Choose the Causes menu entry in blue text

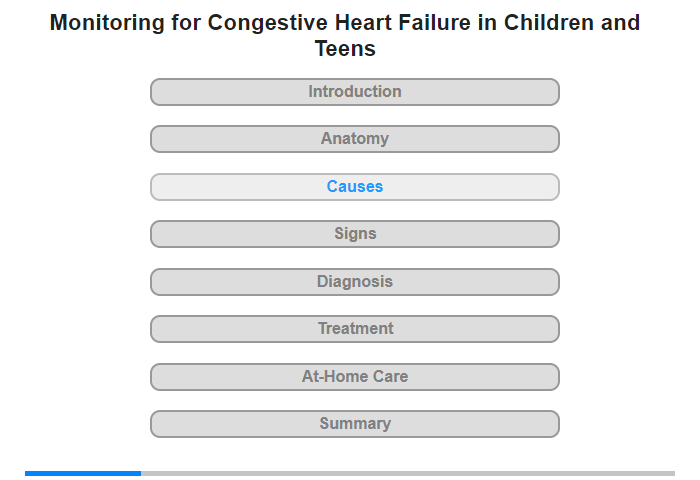click(354, 187)
